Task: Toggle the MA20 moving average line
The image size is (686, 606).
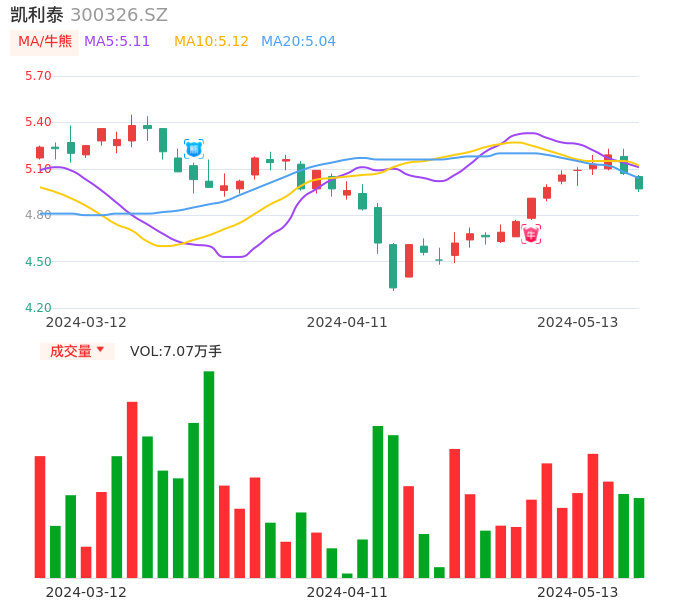Action: 298,41
